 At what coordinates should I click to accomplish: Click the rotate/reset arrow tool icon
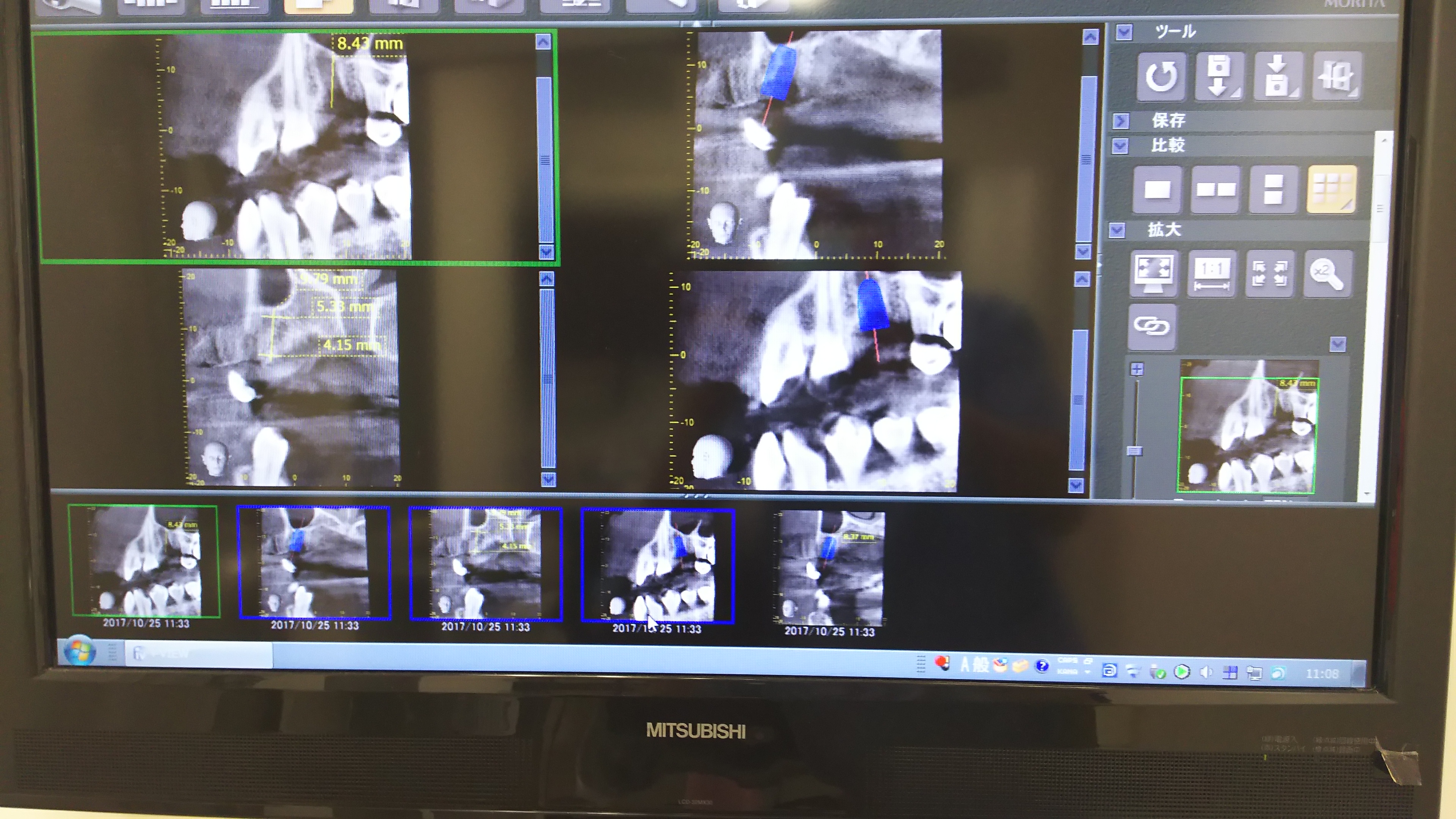tap(1161, 76)
